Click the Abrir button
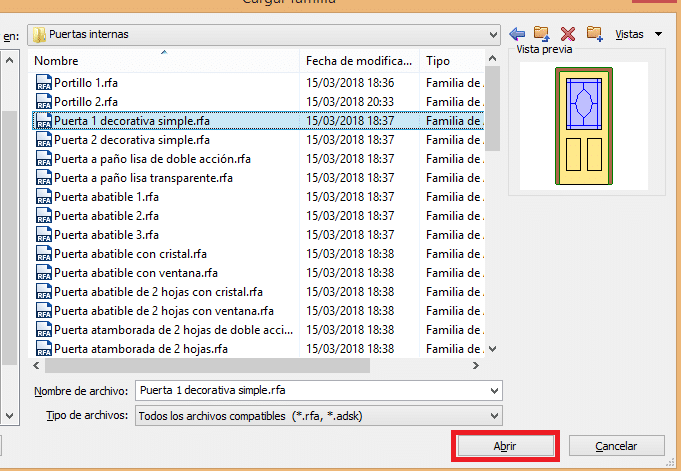Screen dimensions: 681x471 504,446
